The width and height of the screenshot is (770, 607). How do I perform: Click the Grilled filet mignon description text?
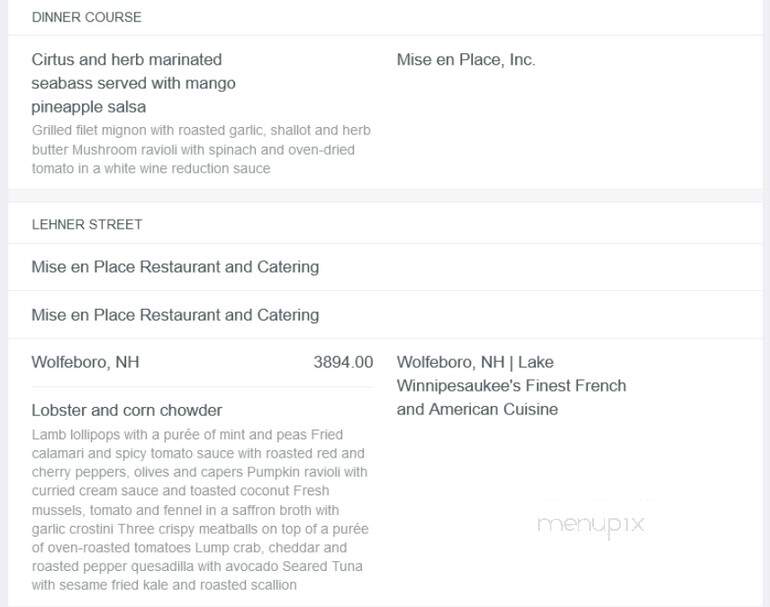(x=201, y=149)
